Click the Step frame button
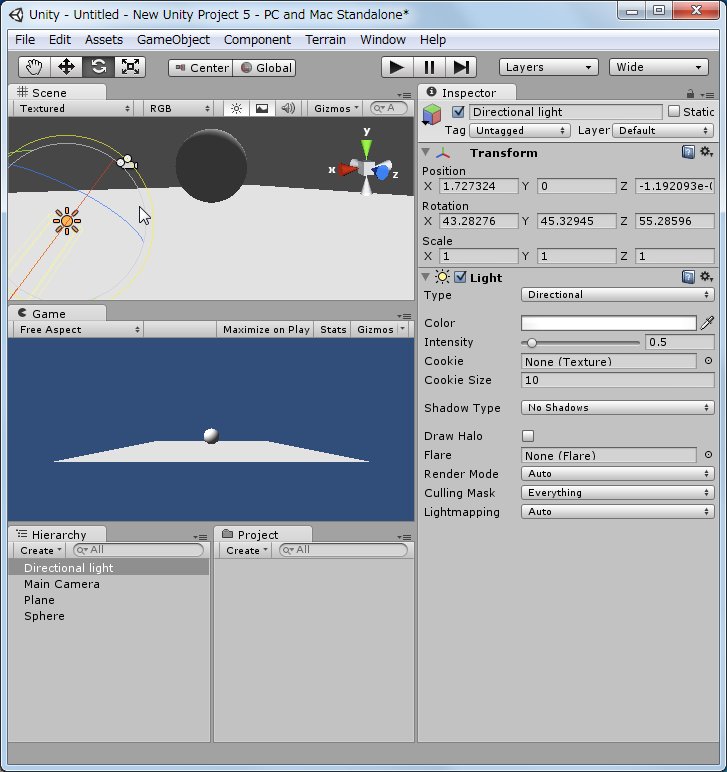The image size is (727, 772). pos(460,67)
